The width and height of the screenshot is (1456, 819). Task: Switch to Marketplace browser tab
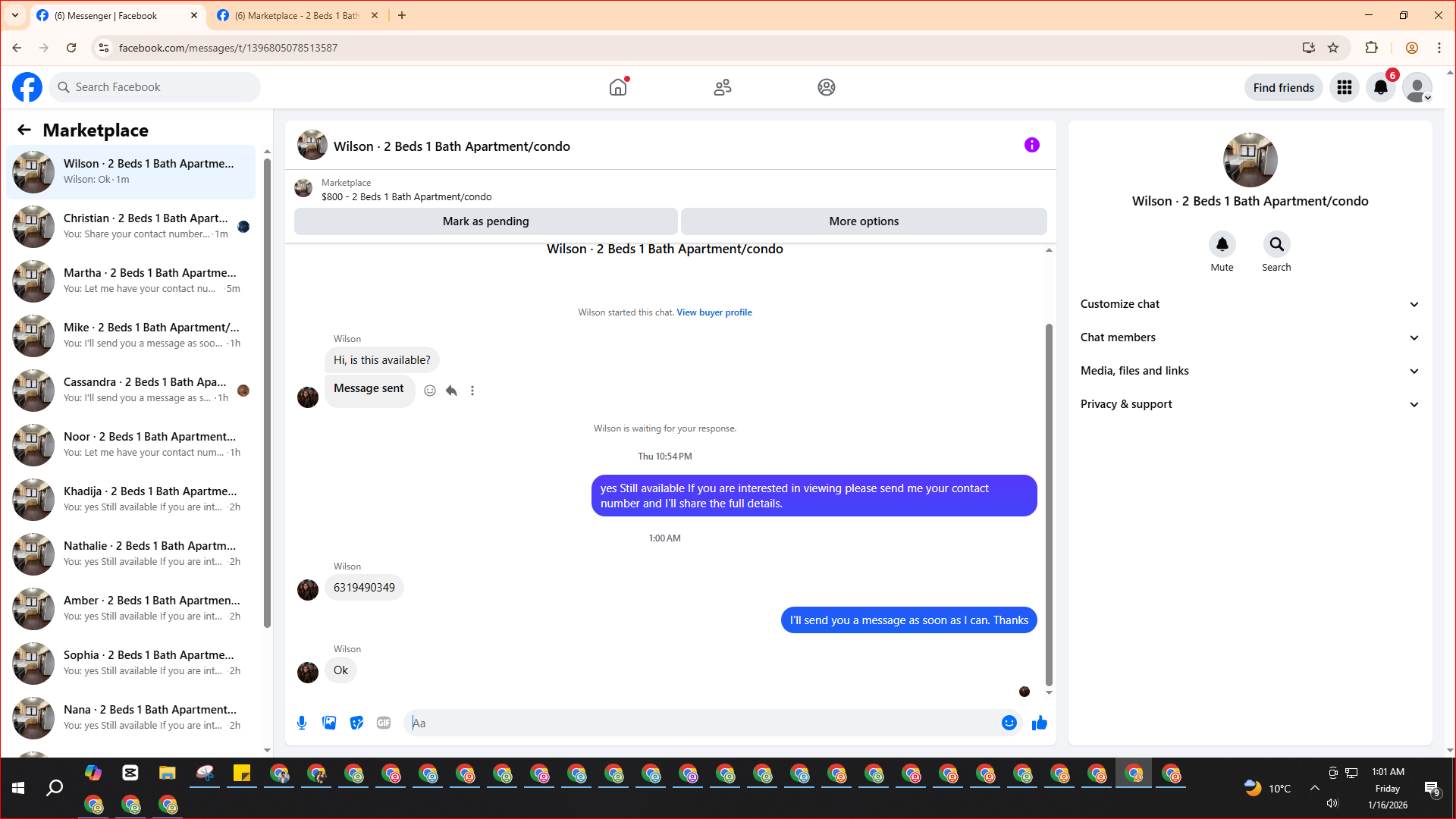(x=296, y=15)
